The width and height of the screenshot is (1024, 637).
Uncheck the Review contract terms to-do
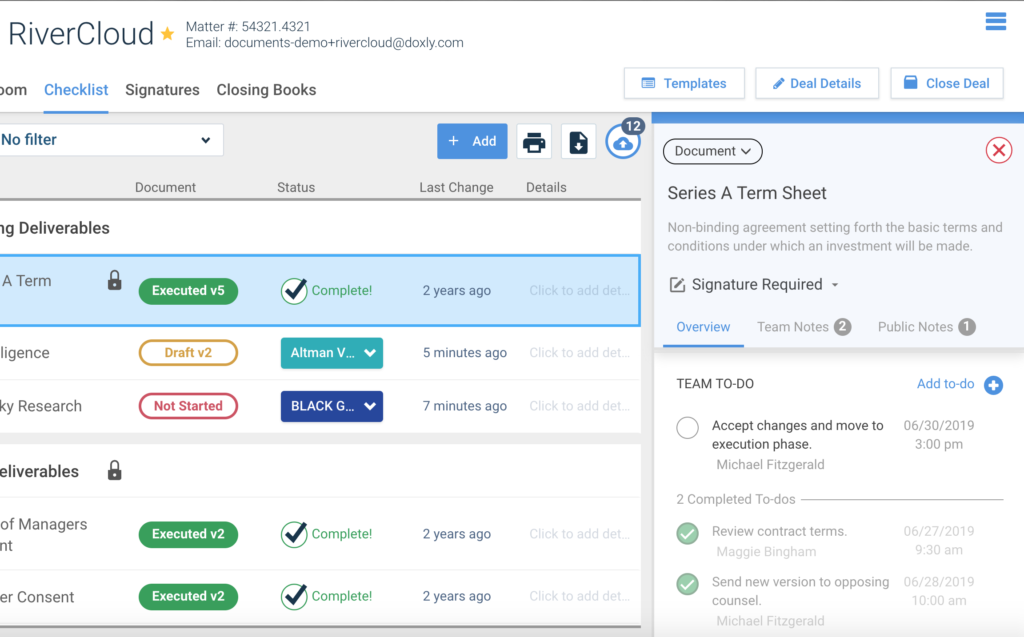[x=687, y=534]
